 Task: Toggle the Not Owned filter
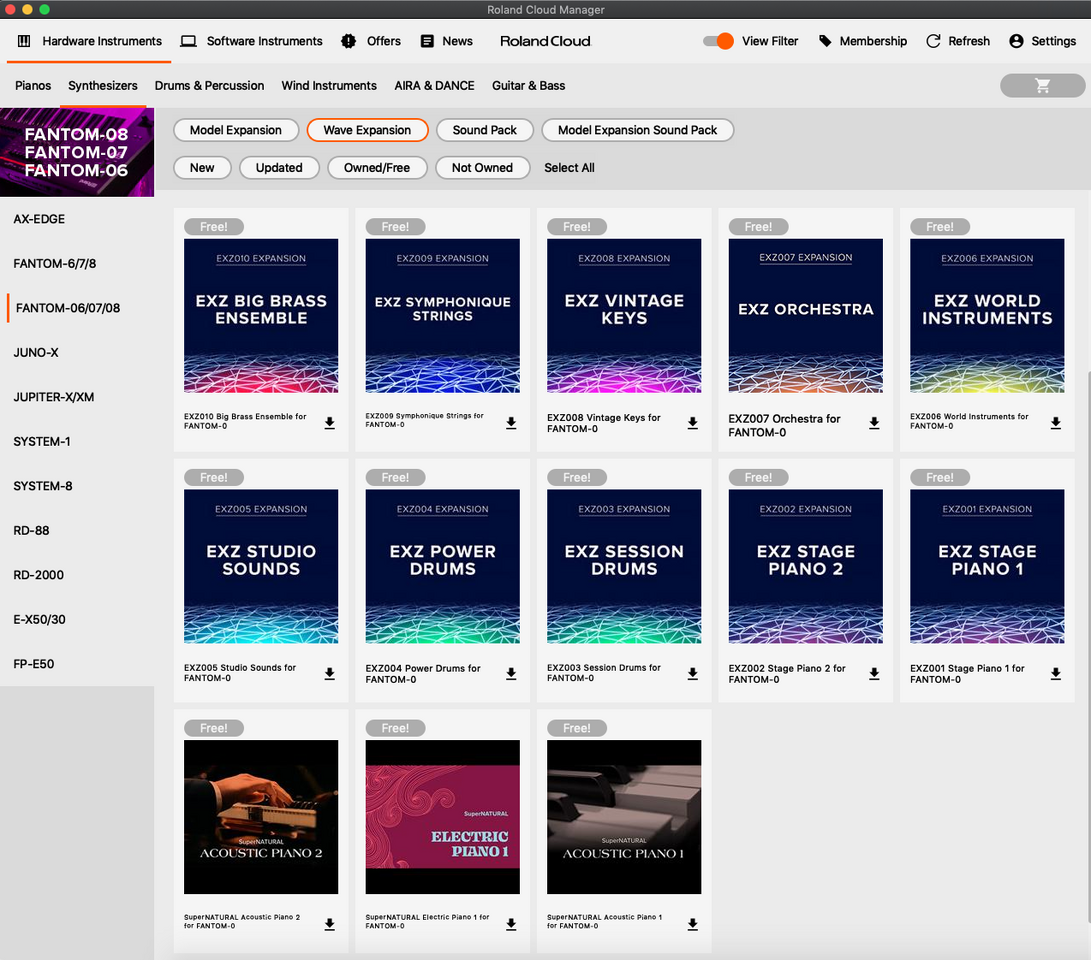tap(482, 168)
